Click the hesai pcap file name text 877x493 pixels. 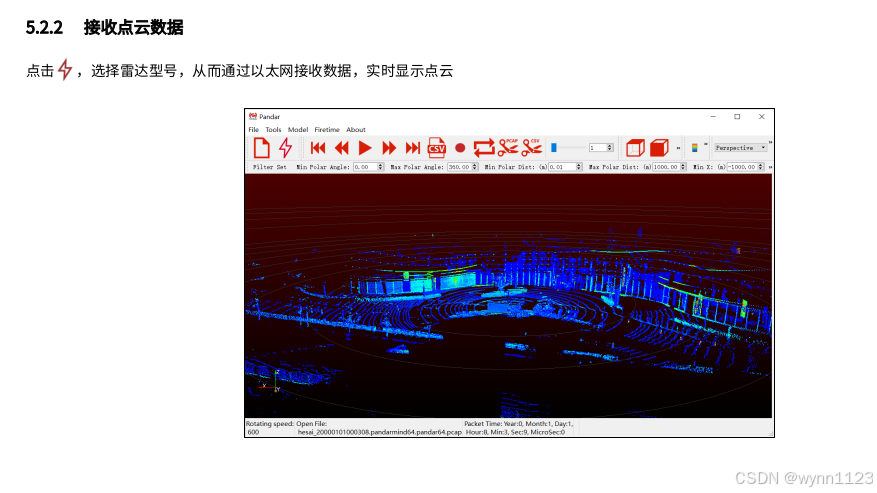pyautogui.click(x=380, y=432)
